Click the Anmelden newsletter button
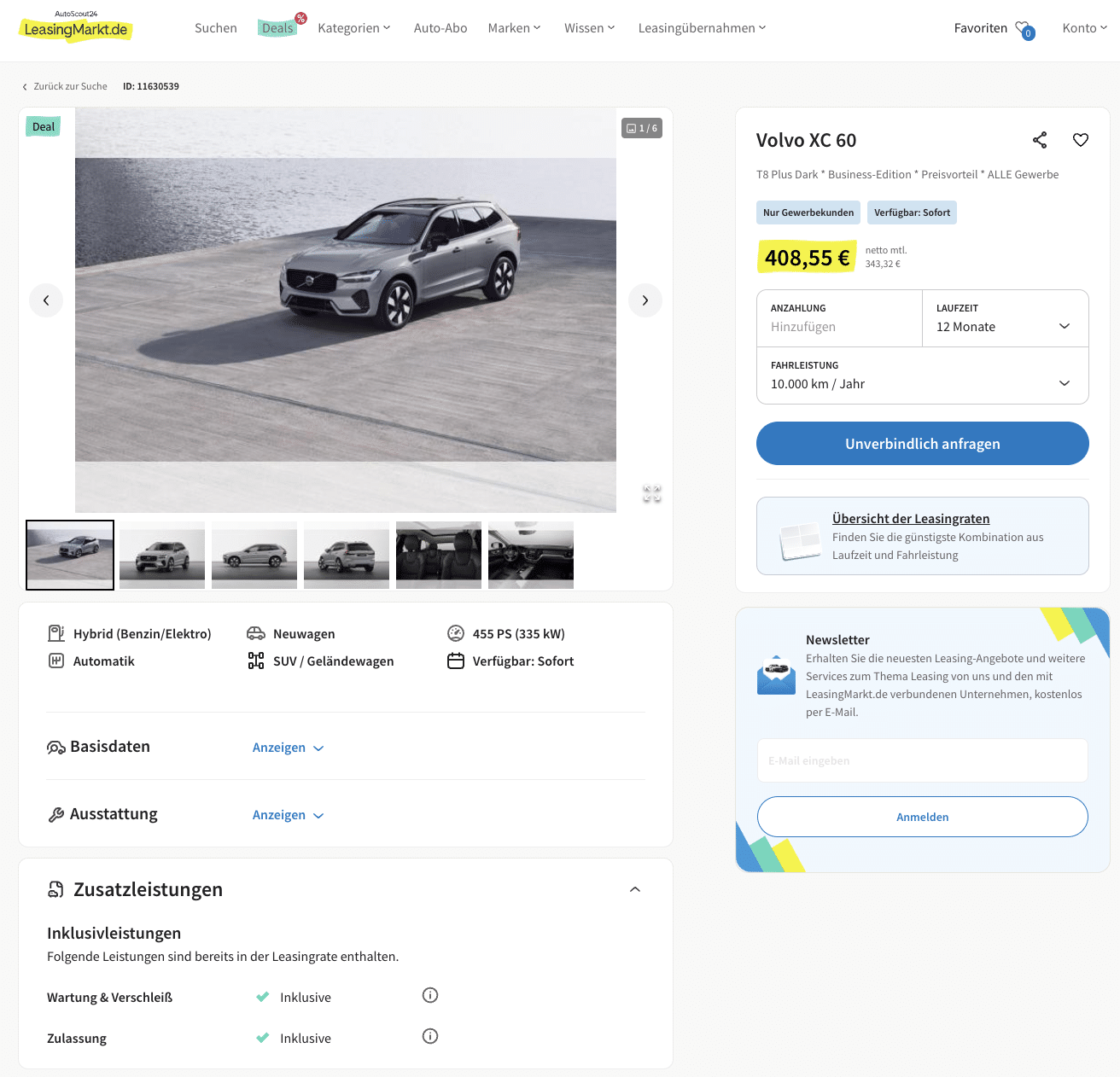This screenshot has height=1077, width=1120. pos(922,817)
